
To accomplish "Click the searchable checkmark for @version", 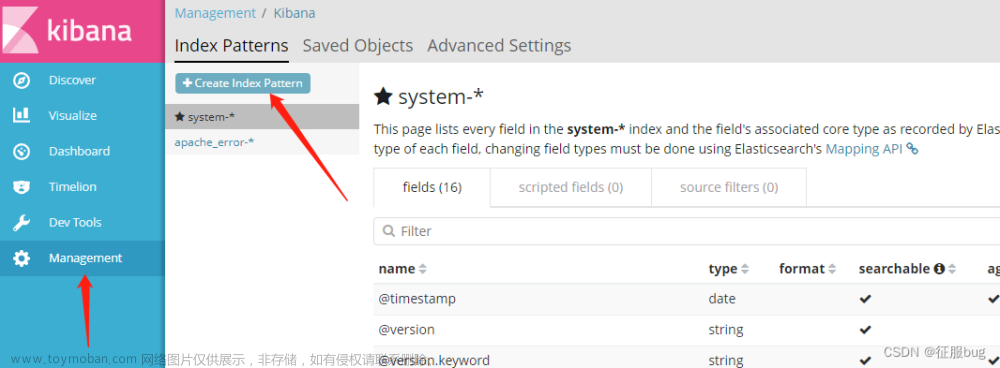I will (x=865, y=330).
